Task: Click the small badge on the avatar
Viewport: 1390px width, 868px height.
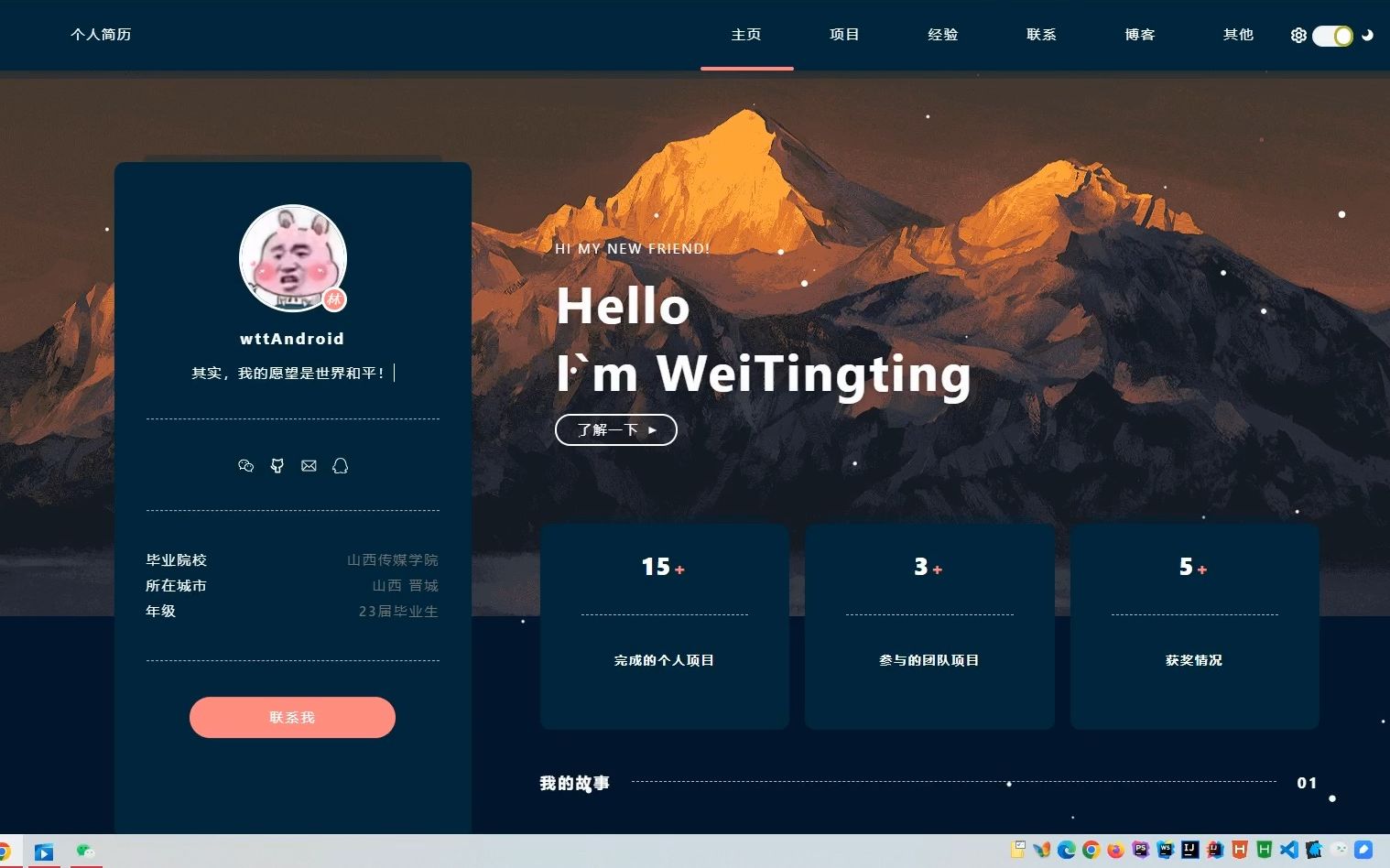Action: tap(334, 299)
